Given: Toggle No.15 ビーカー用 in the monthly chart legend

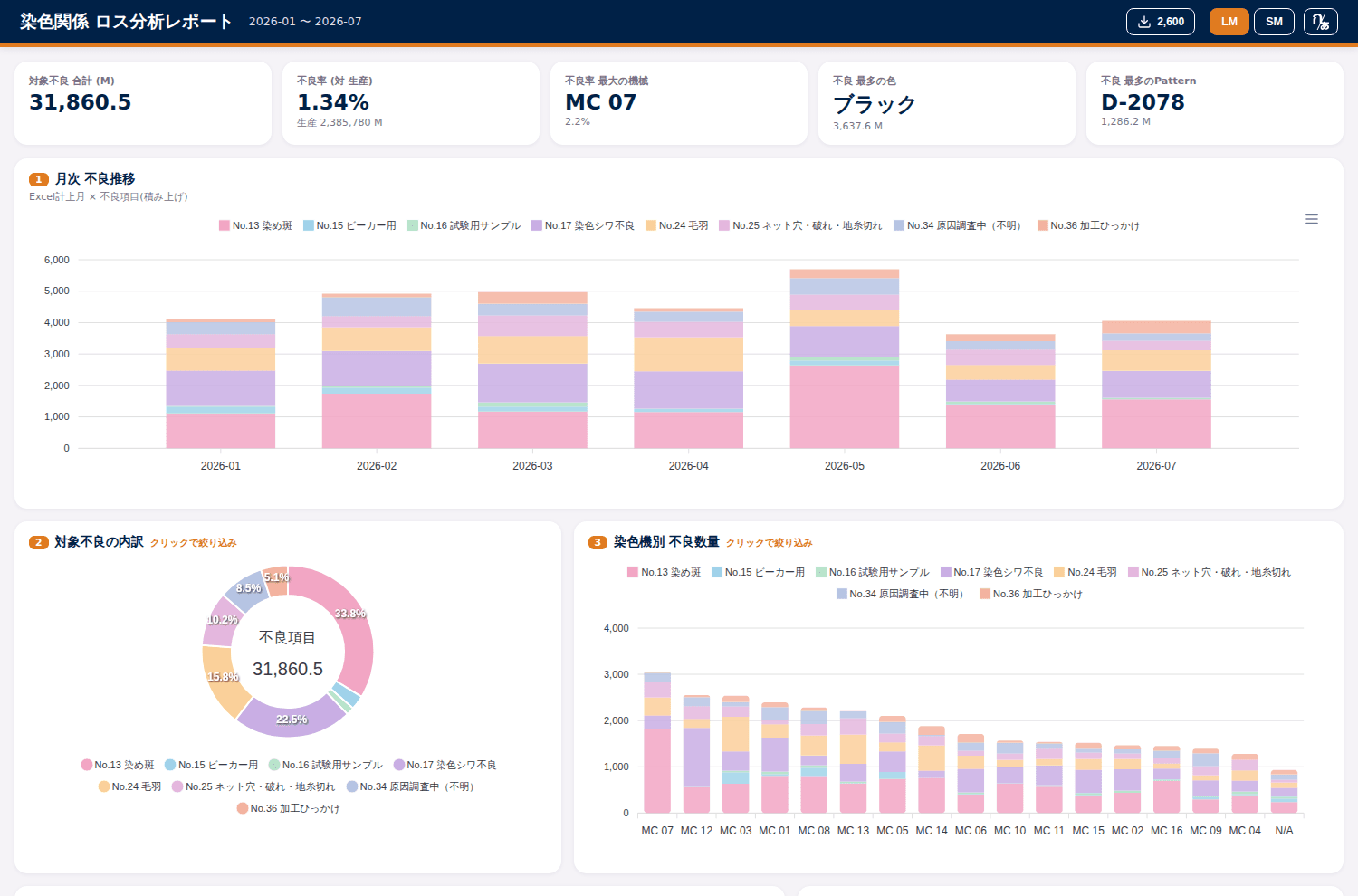Looking at the screenshot, I should pyautogui.click(x=349, y=225).
